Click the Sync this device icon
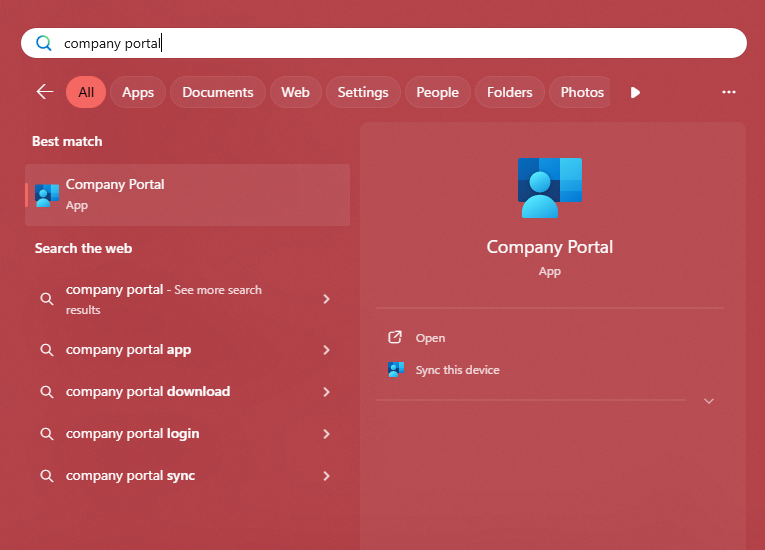 [x=396, y=369]
